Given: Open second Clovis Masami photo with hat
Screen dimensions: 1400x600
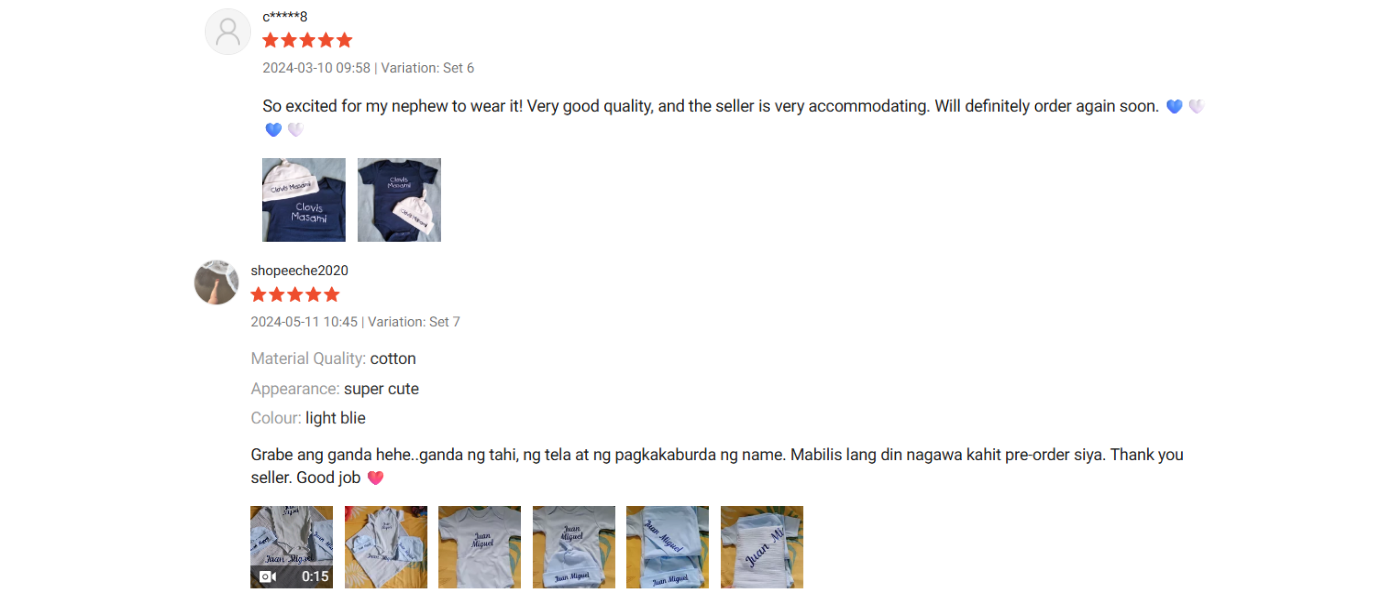Looking at the screenshot, I should 399,200.
